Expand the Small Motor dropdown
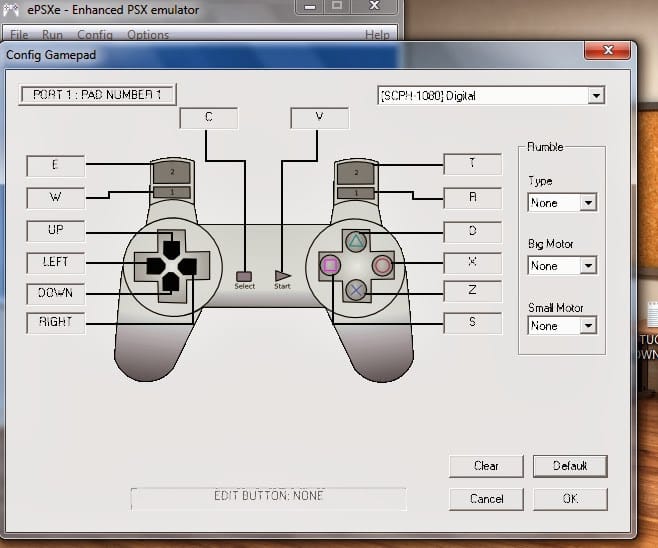Image resolution: width=658 pixels, height=548 pixels. 588,326
